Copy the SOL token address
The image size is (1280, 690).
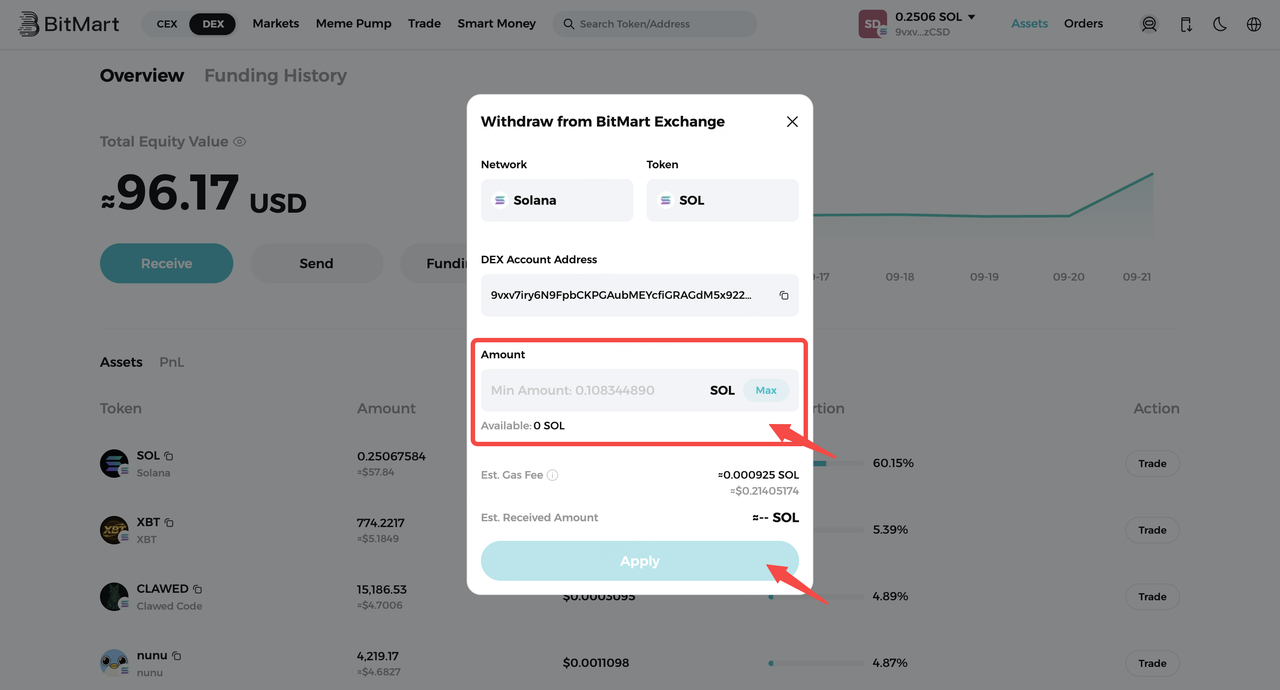click(169, 456)
